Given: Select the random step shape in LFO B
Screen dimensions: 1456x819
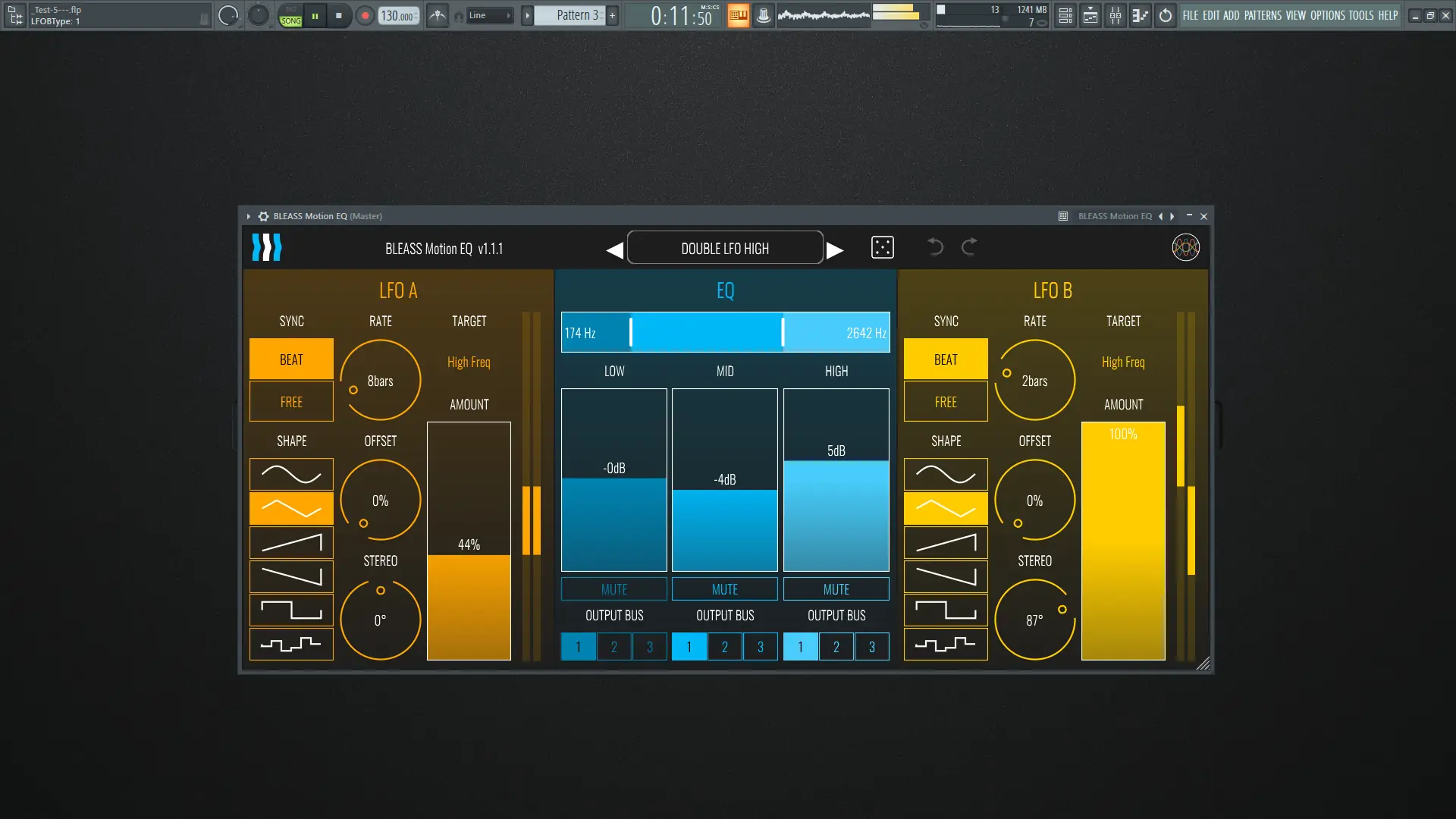Looking at the screenshot, I should [946, 645].
